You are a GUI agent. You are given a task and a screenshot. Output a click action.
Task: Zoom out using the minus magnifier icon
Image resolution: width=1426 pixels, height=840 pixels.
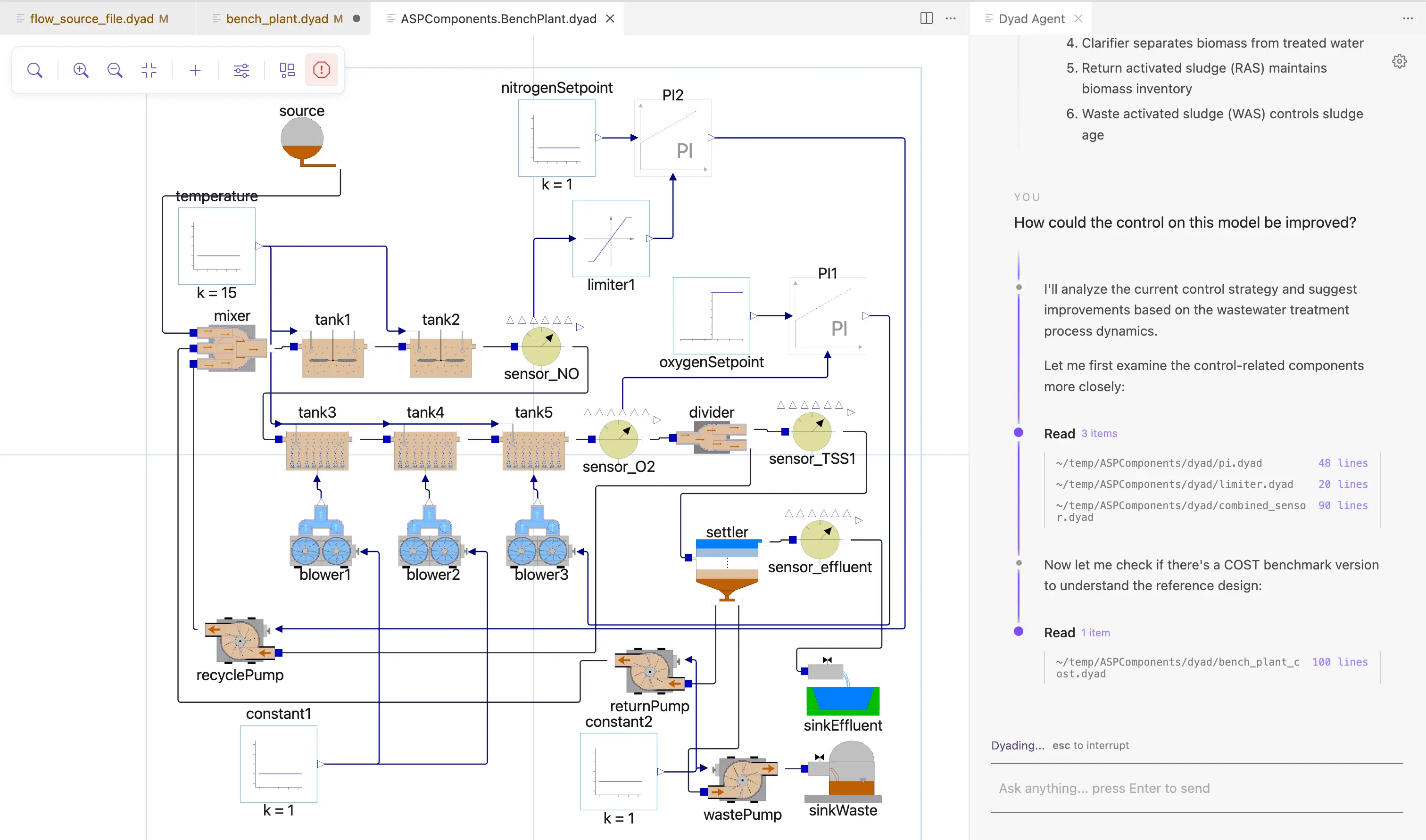[x=115, y=70]
